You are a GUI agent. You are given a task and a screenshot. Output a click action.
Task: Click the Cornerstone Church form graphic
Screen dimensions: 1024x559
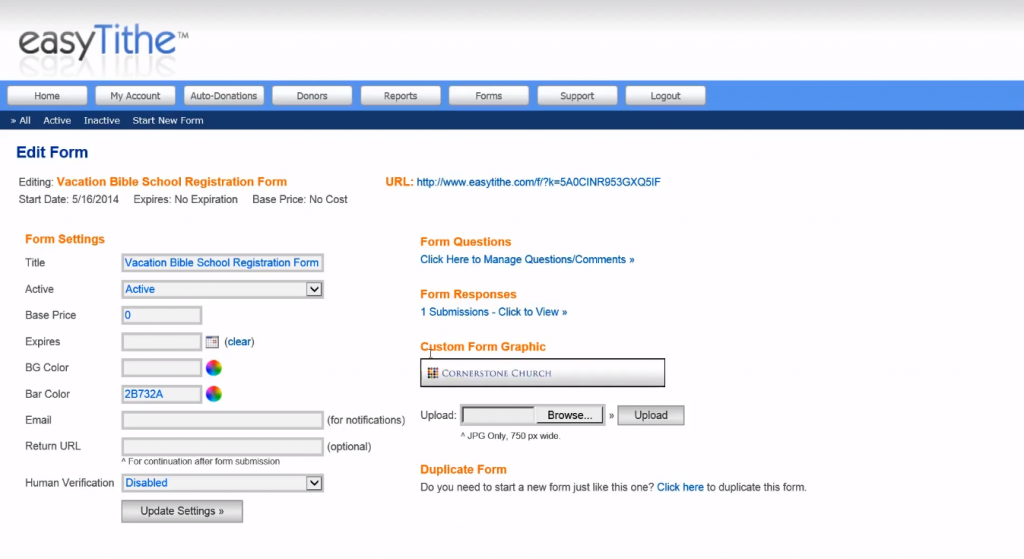(542, 373)
